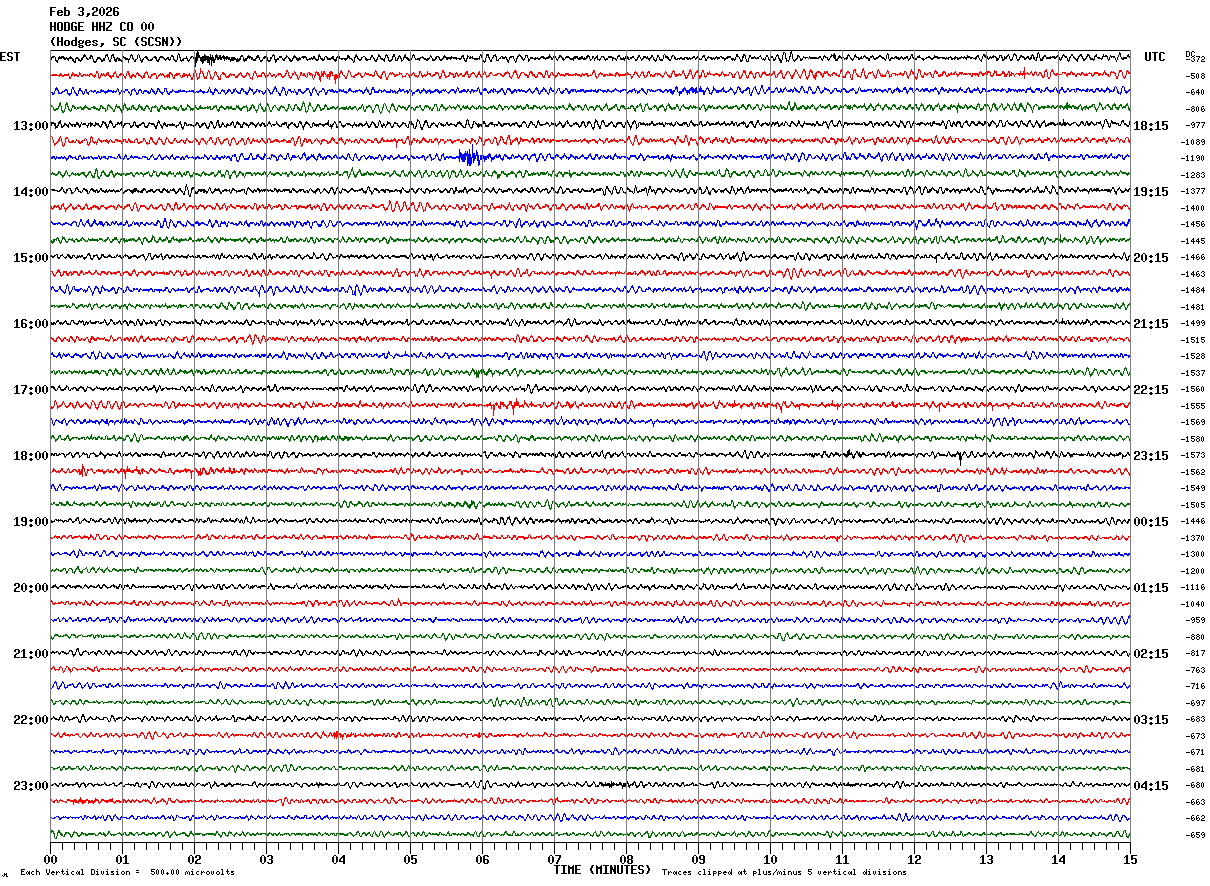The height and width of the screenshot is (886, 1210).
Task: Click the TIME (MINUTES) axis title
Action: (602, 870)
